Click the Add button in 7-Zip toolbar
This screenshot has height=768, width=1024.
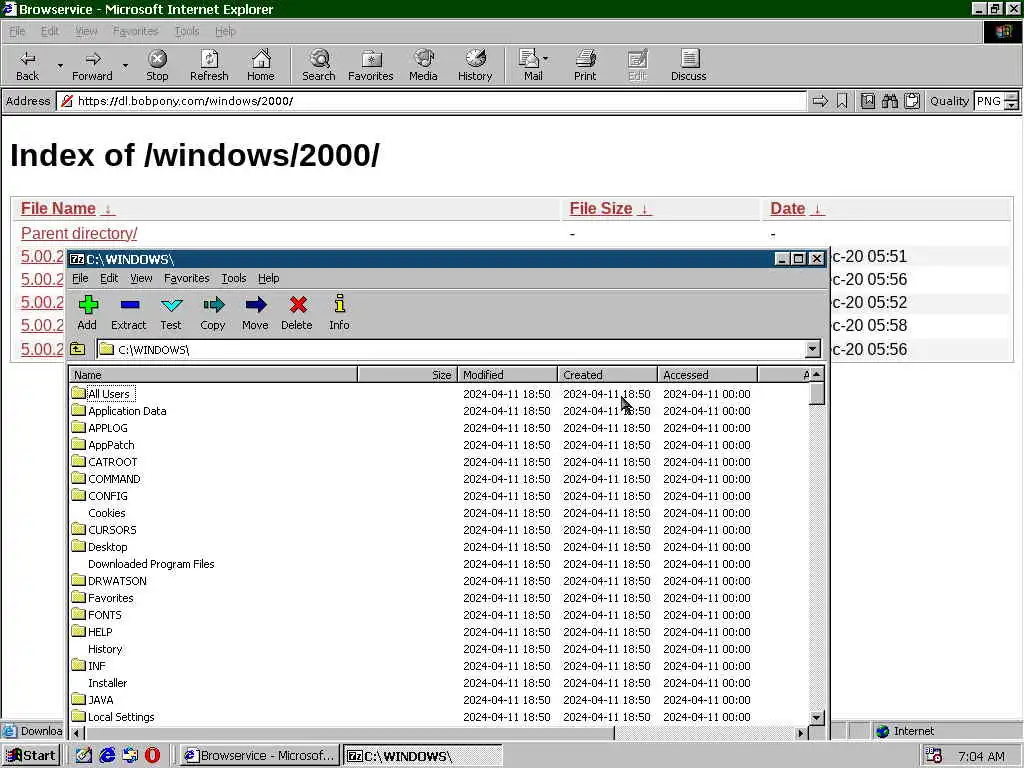coord(88,313)
